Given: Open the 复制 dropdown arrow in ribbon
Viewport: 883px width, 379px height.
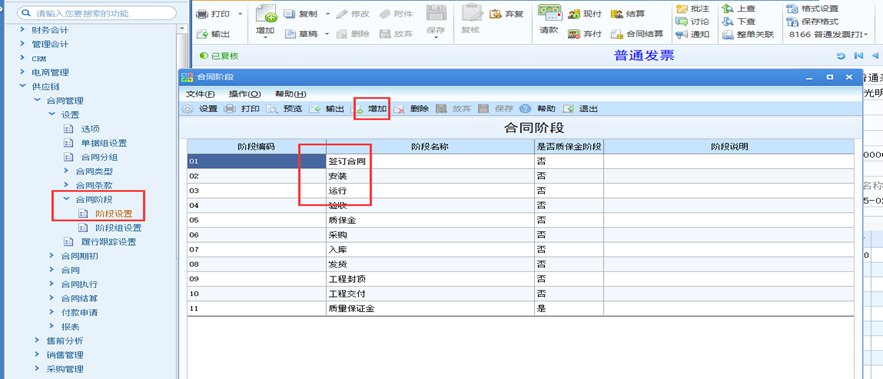Looking at the screenshot, I should (x=328, y=14).
